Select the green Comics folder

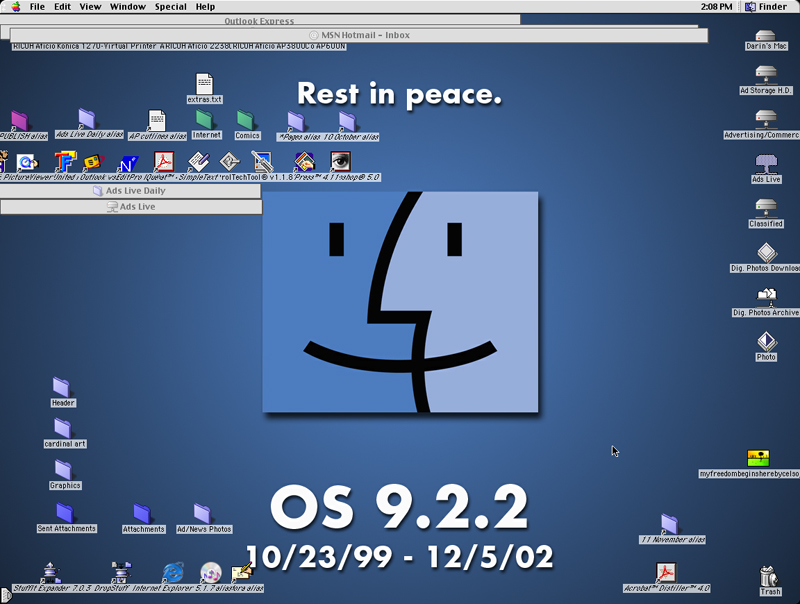point(245,120)
